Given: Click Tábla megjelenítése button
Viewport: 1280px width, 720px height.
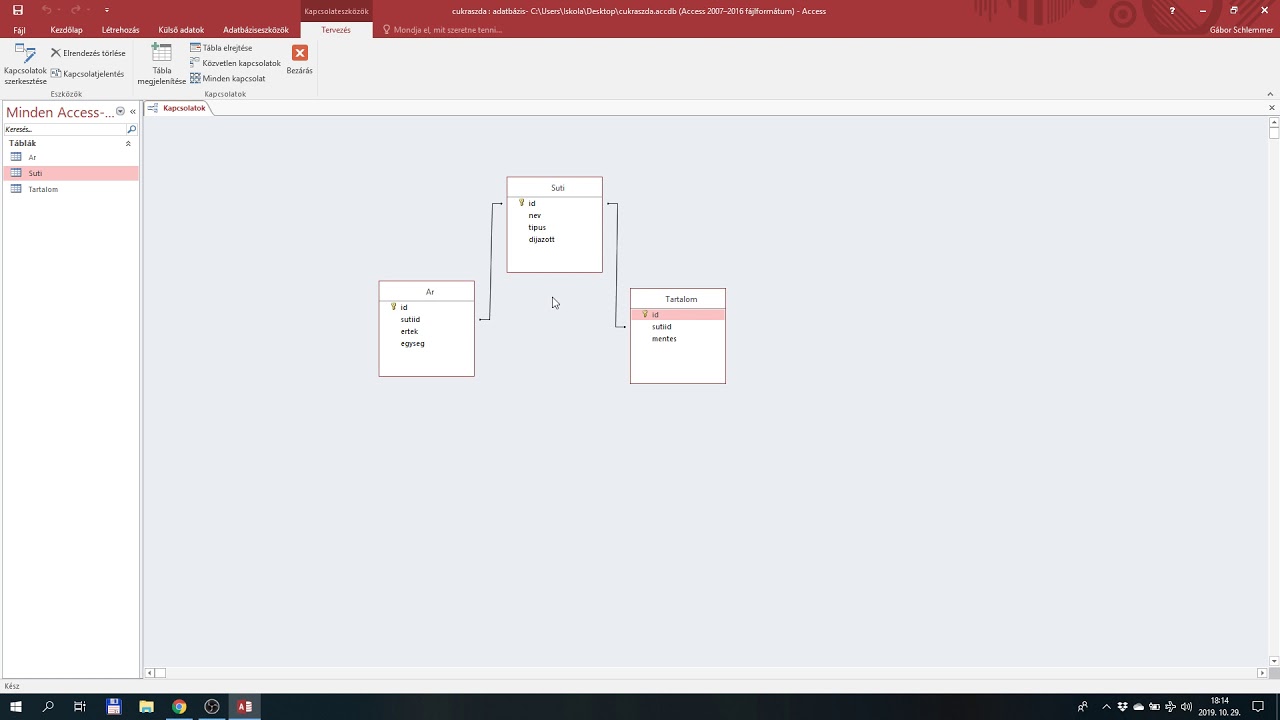Looking at the screenshot, I should tap(161, 64).
